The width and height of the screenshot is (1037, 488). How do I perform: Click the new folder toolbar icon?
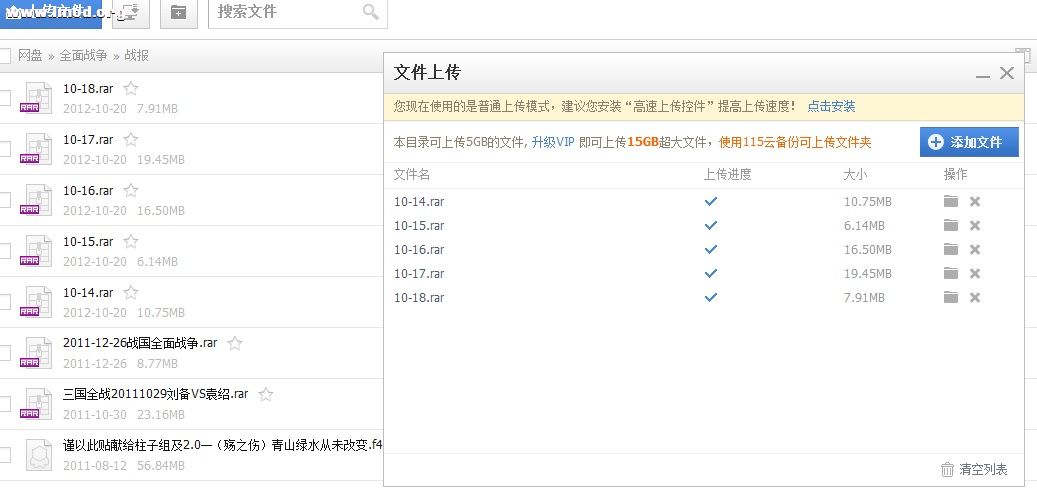pyautogui.click(x=178, y=12)
